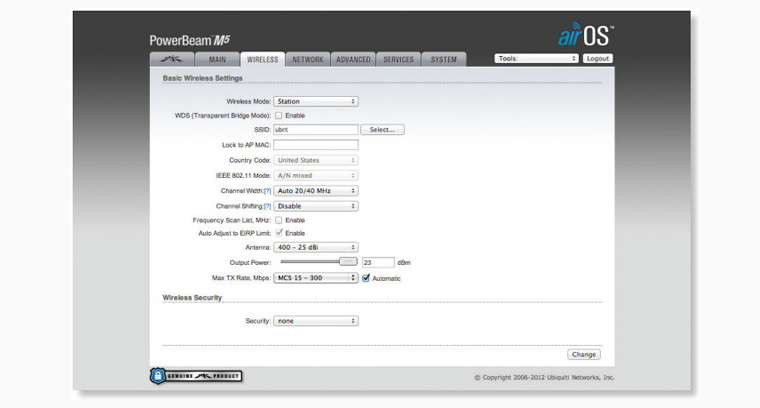This screenshot has height=408, width=760.
Task: Click the Genuine Product badge
Action: point(196,376)
